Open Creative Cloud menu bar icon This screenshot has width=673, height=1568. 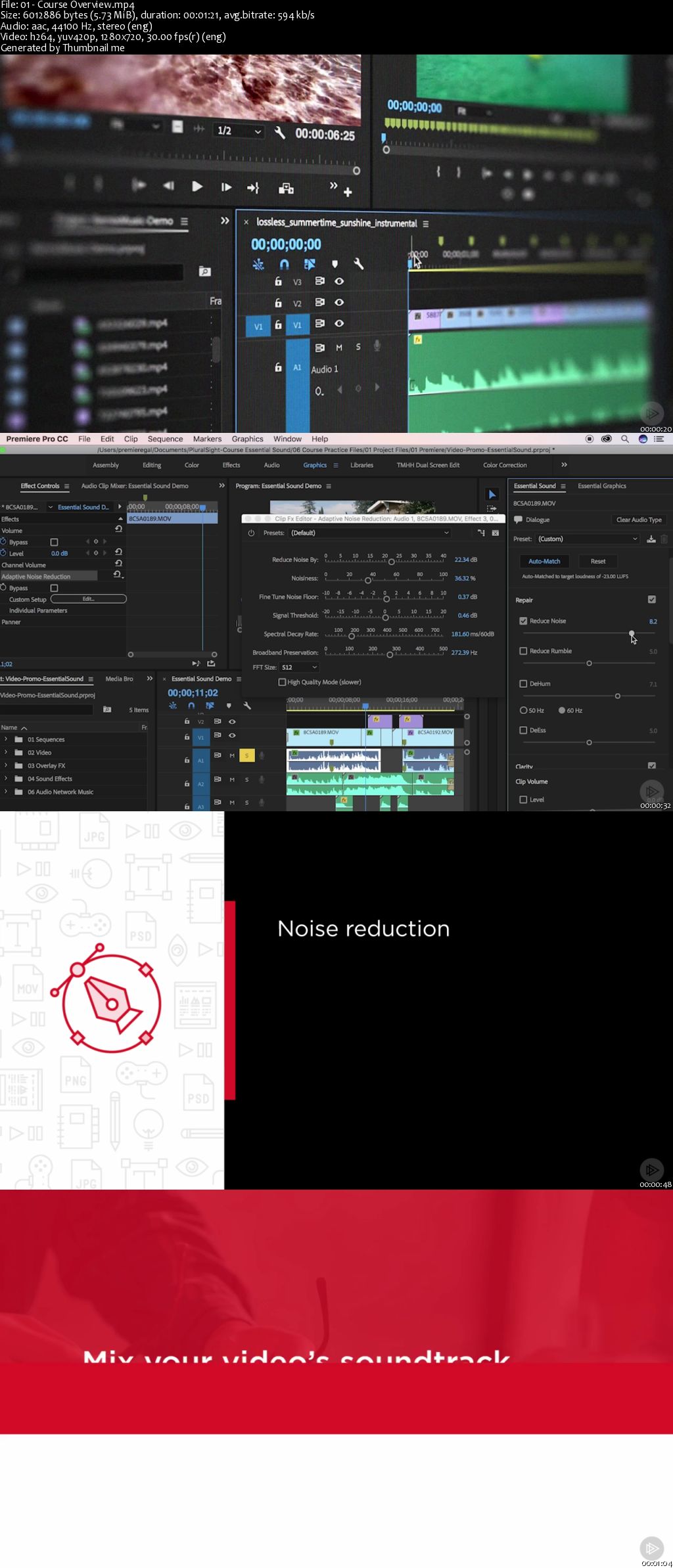(607, 439)
